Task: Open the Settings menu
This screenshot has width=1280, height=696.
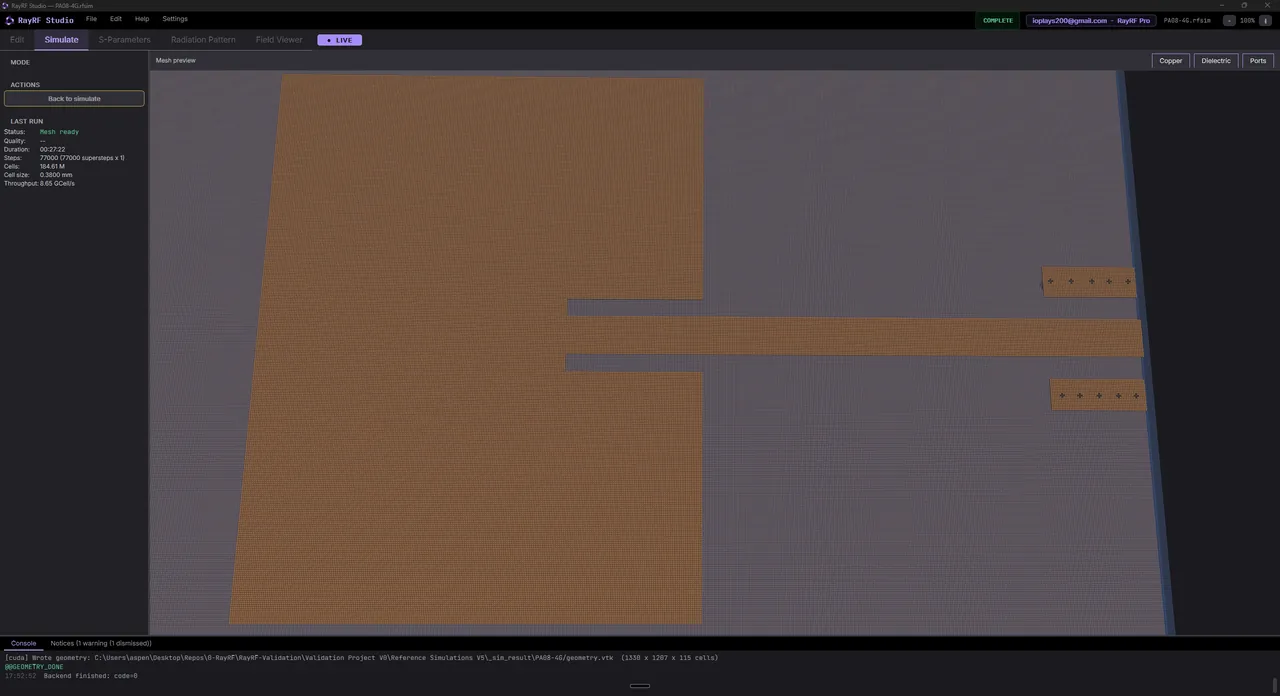Action: point(175,19)
